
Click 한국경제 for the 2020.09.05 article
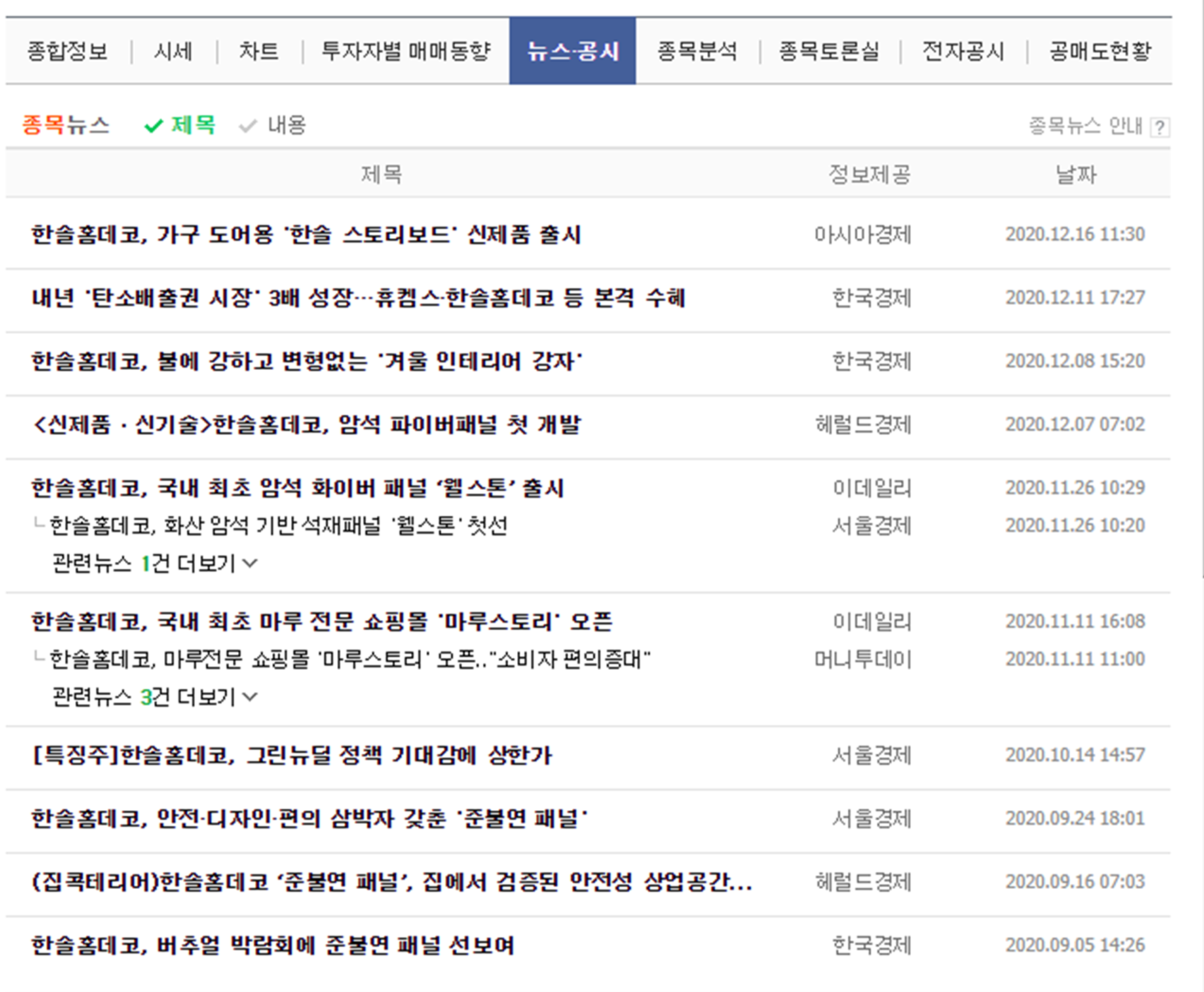pos(872,945)
